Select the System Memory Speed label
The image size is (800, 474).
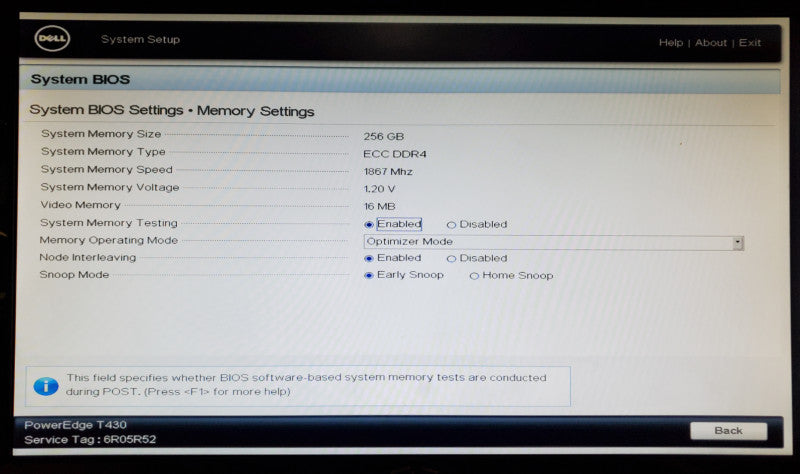107,169
